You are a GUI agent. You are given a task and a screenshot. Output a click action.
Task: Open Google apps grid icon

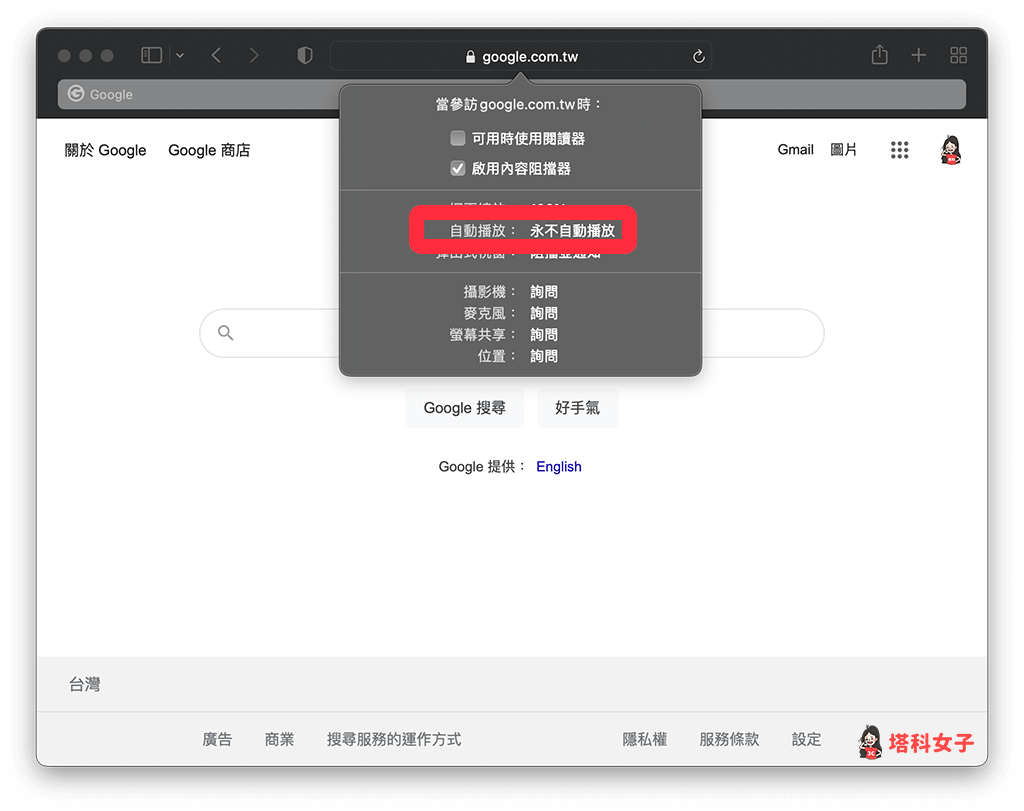pos(899,150)
